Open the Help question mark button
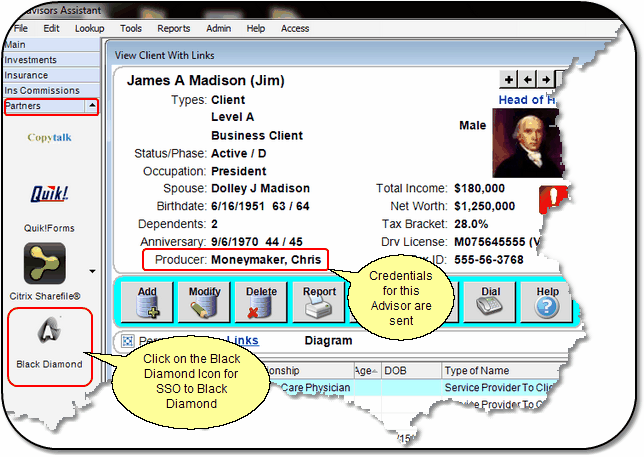 point(547,301)
